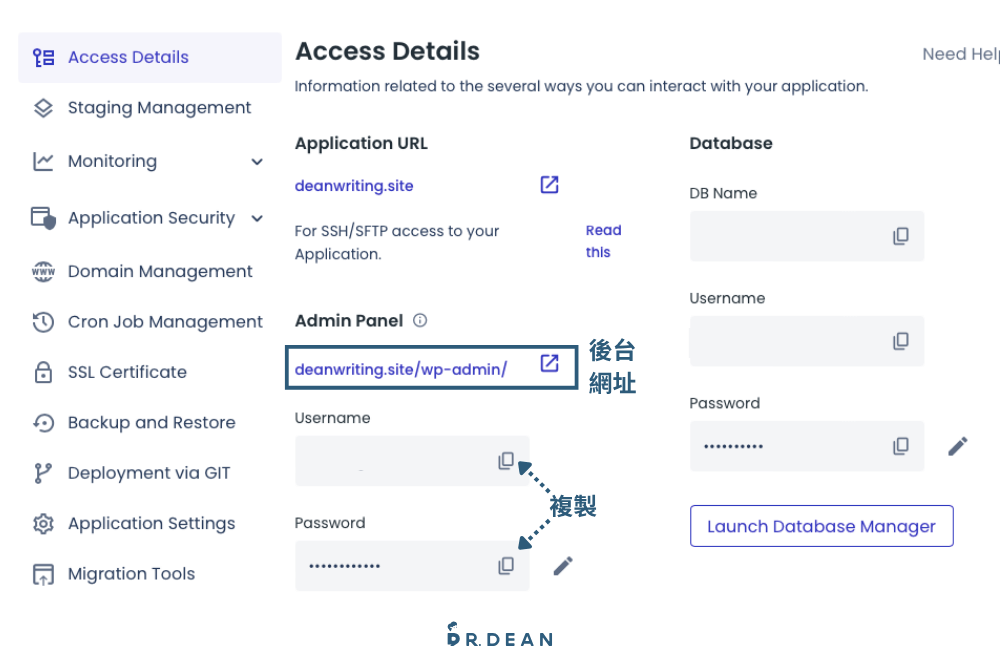
Task: Copy the Admin Panel password
Action: pos(506,566)
